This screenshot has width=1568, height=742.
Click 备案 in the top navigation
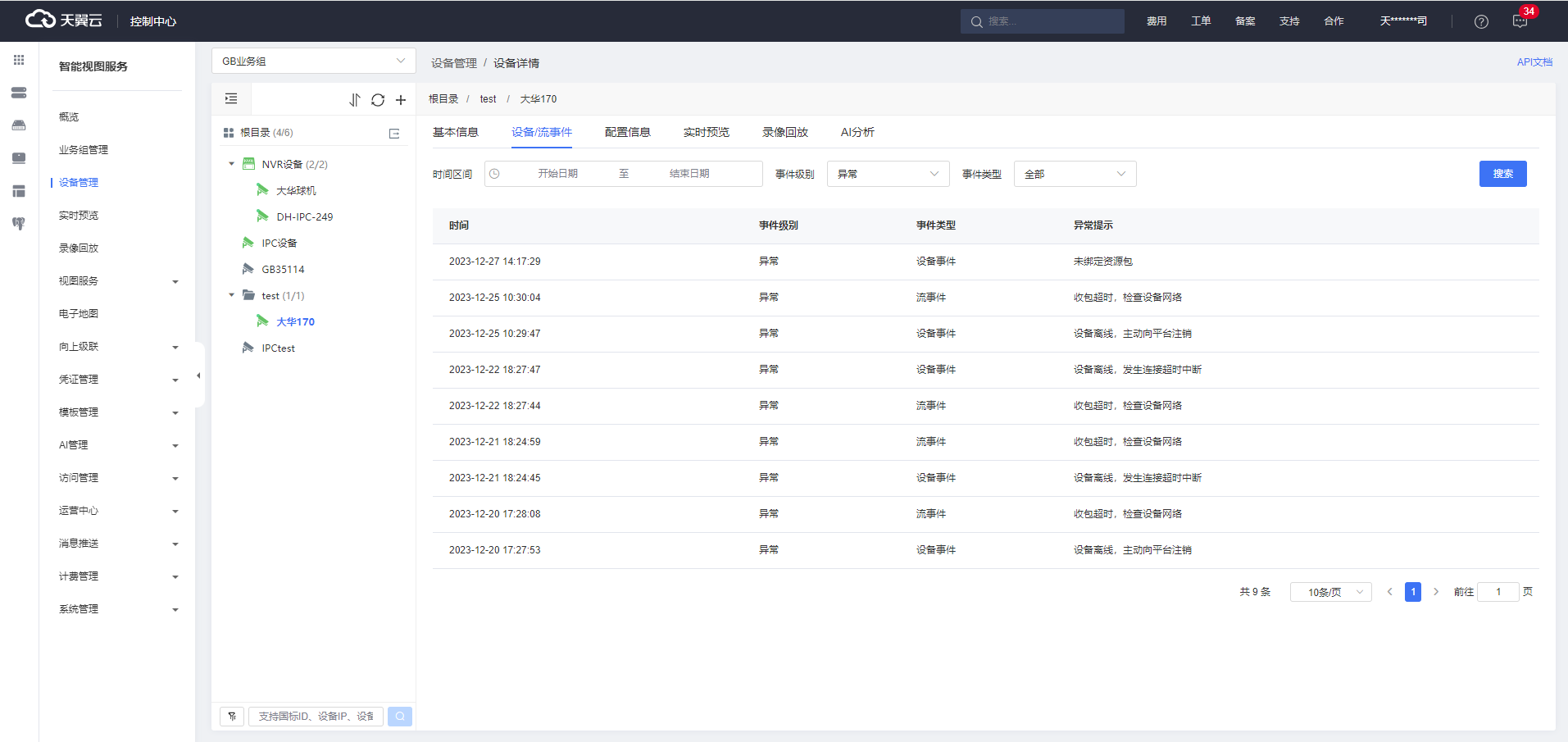point(1245,21)
